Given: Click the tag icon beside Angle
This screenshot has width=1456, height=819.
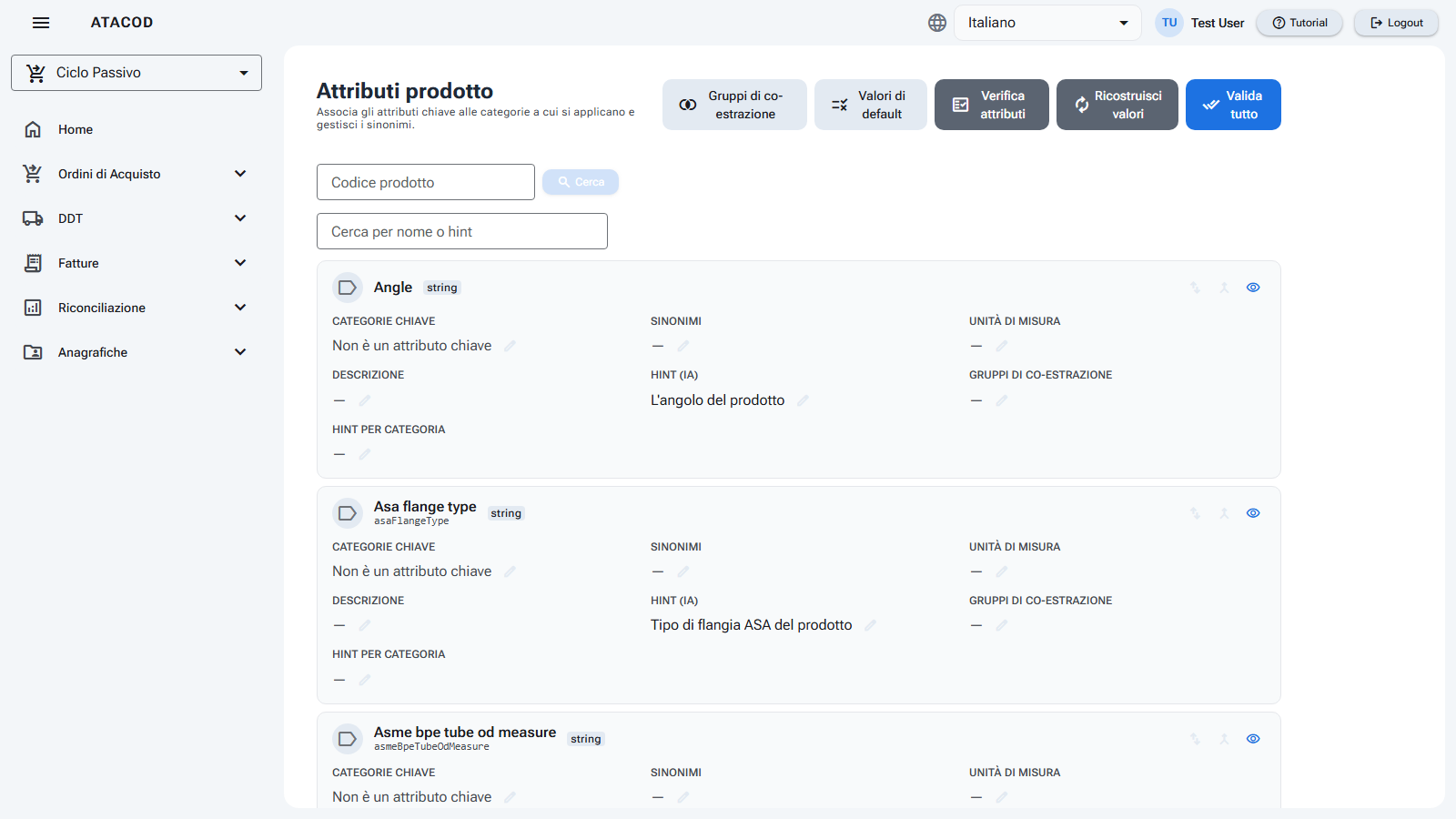Looking at the screenshot, I should [348, 288].
